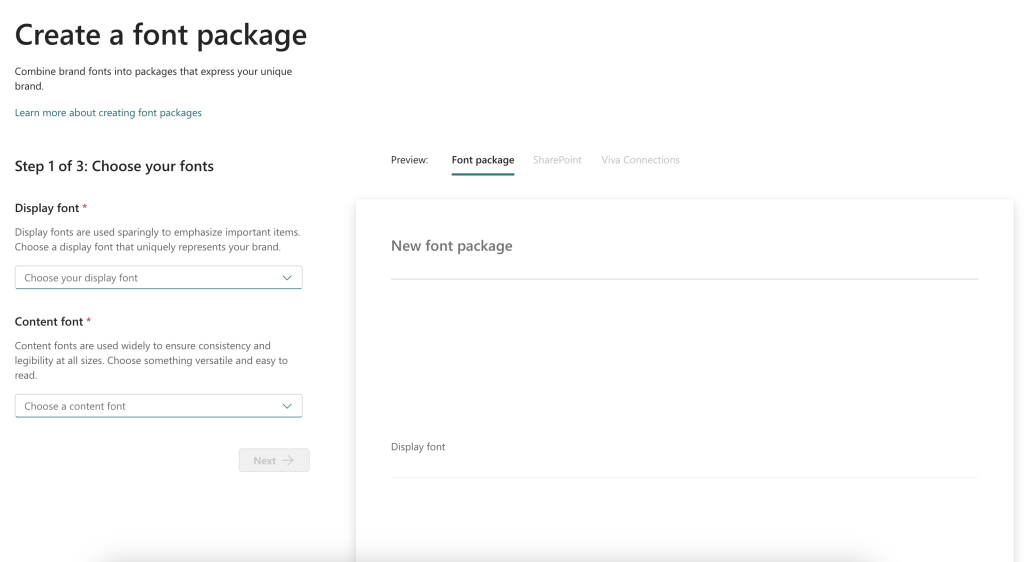Click the 'New font package' title in preview
1024x562 pixels.
point(451,246)
